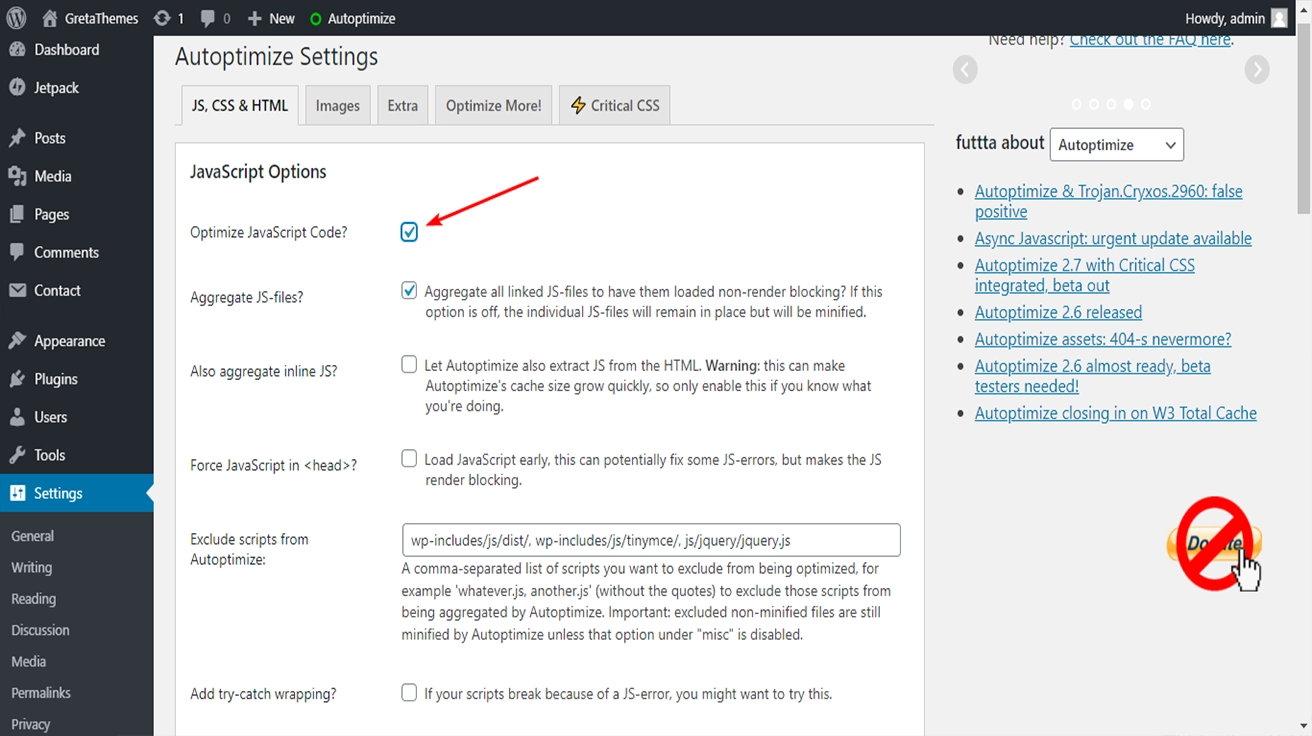Enable Also aggregate inline JS
This screenshot has width=1312, height=736.
[x=409, y=365]
